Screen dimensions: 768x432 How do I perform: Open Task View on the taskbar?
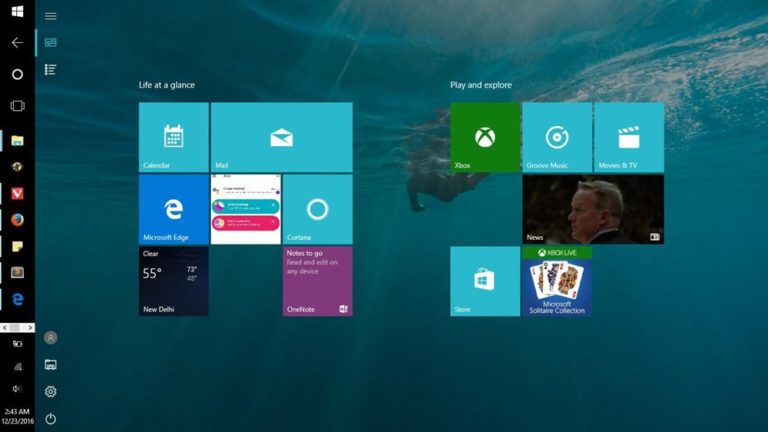(17, 106)
